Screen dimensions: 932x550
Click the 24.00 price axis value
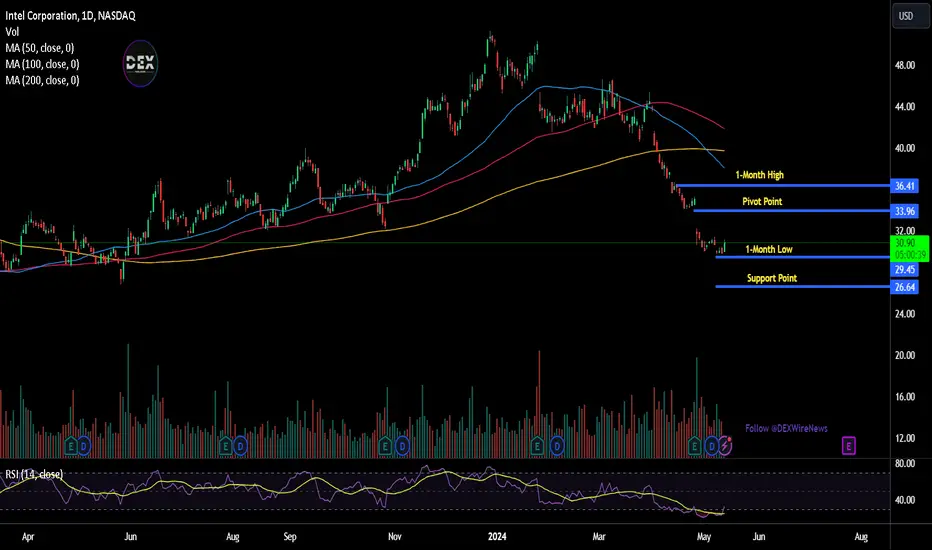pos(905,314)
